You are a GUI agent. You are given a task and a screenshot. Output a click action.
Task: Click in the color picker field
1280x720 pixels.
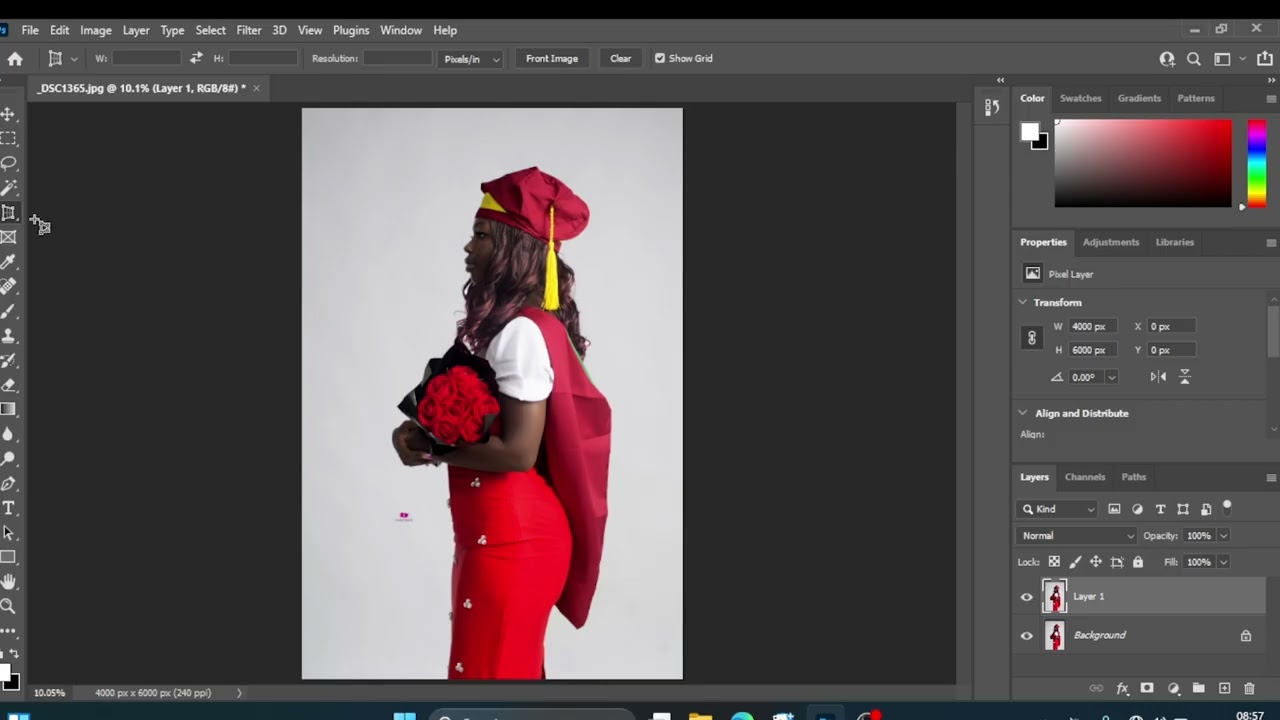(1143, 163)
